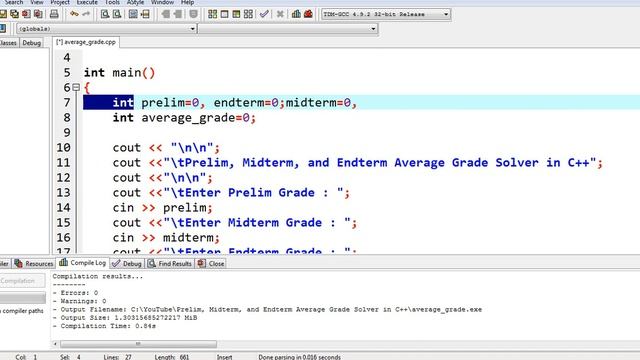The height and width of the screenshot is (360, 640).
Task: Open the Search menu
Action: pos(14,2)
